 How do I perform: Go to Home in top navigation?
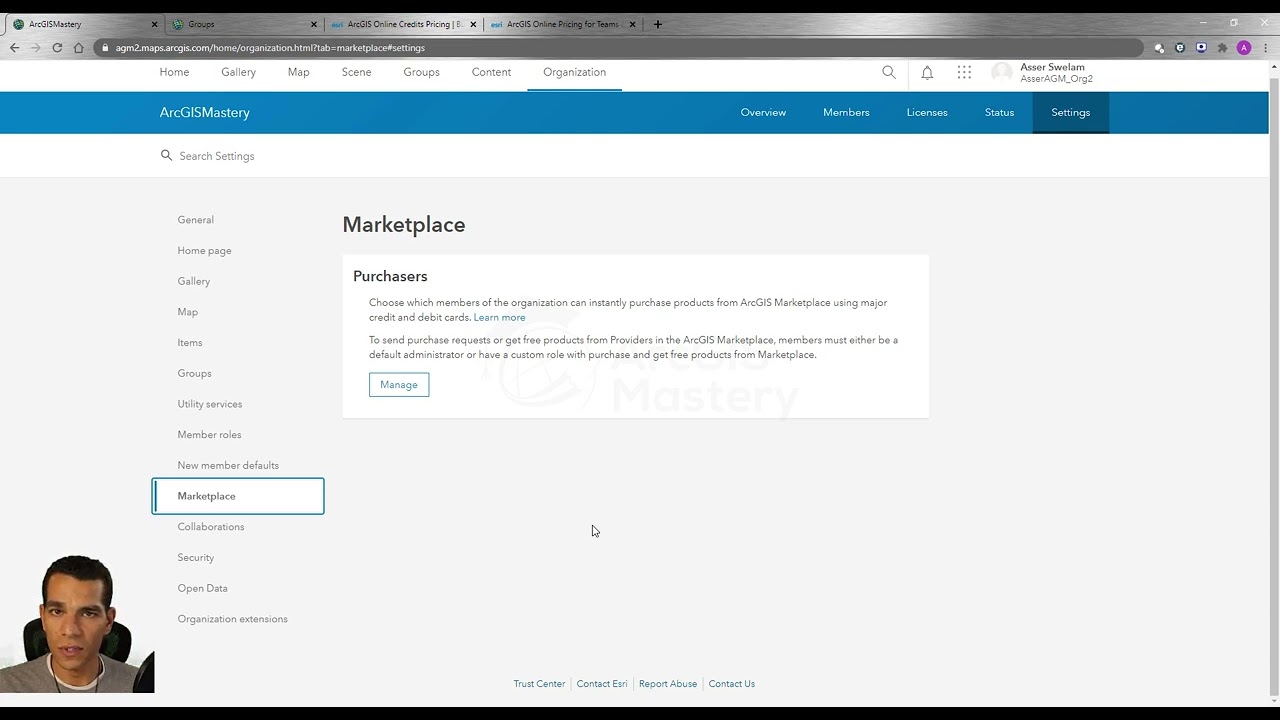[174, 72]
